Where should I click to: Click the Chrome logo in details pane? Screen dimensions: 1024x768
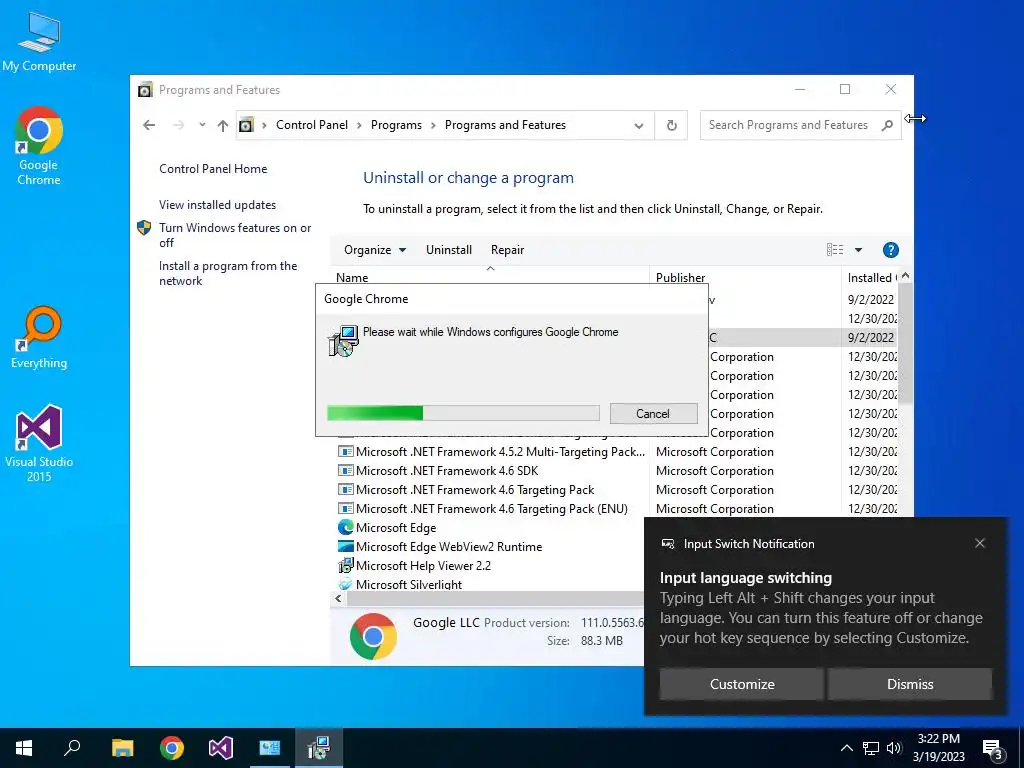coord(373,635)
